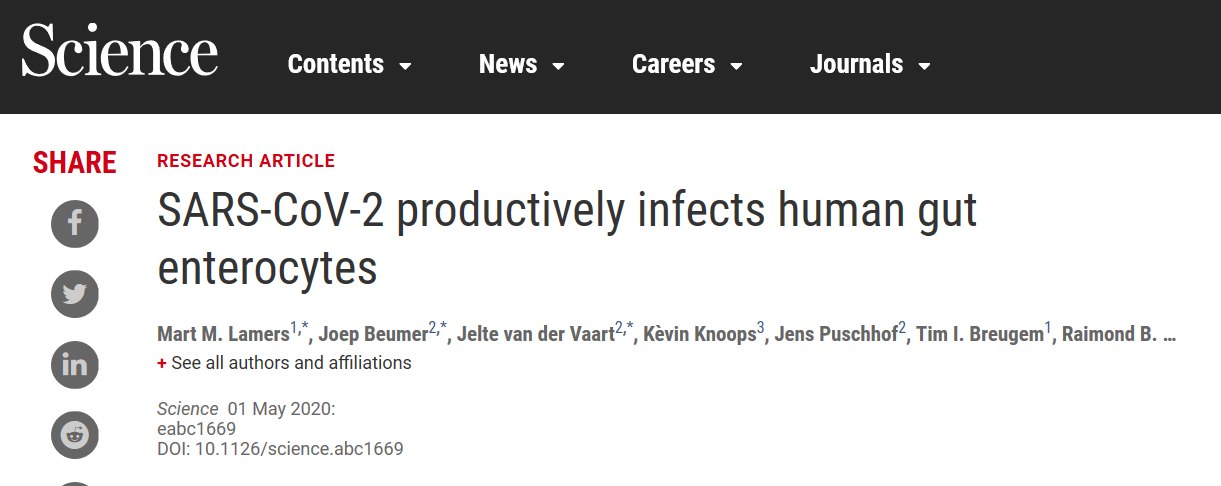Open author Jelte van der Vaart

(x=536, y=334)
